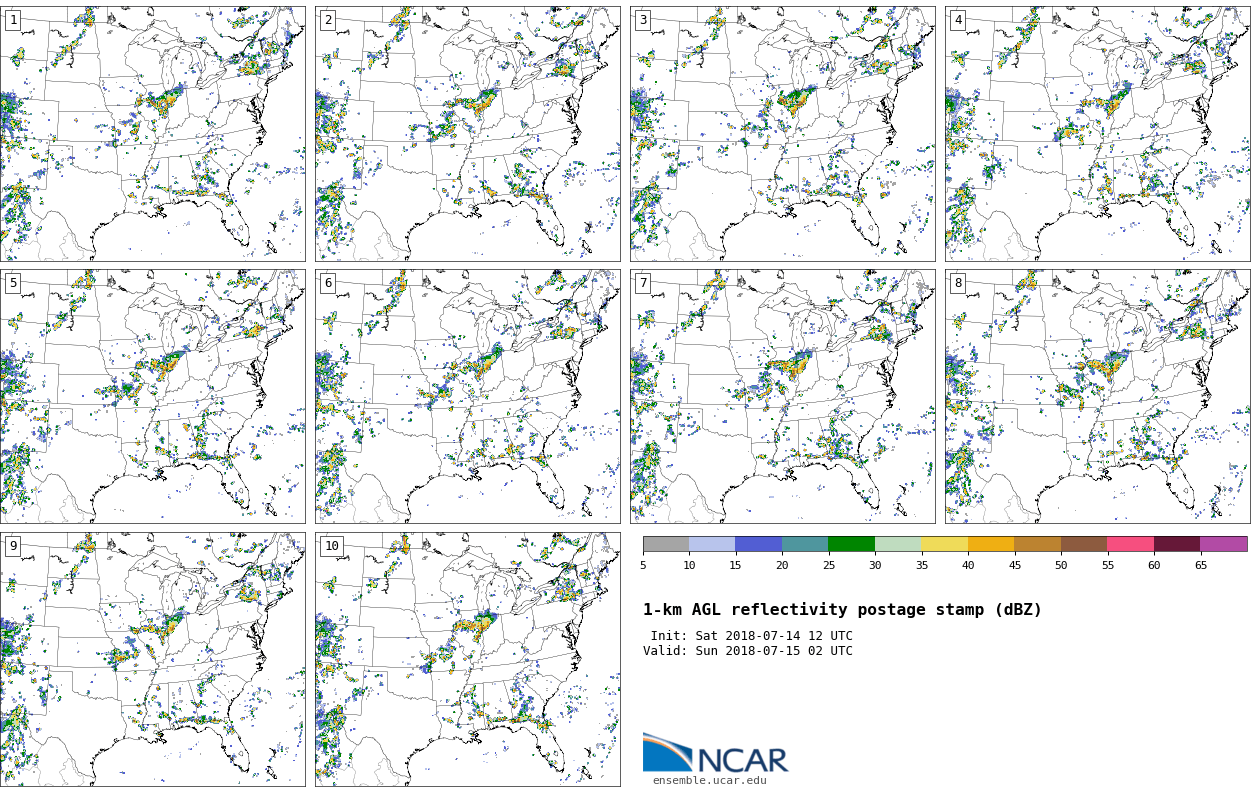
Task: Click the number 5 panel label
Action: click(13, 284)
